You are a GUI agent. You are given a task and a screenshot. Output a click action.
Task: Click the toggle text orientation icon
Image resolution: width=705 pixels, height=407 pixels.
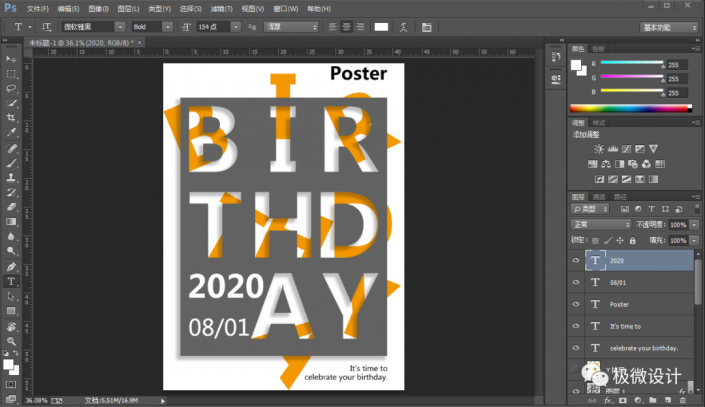pos(45,27)
